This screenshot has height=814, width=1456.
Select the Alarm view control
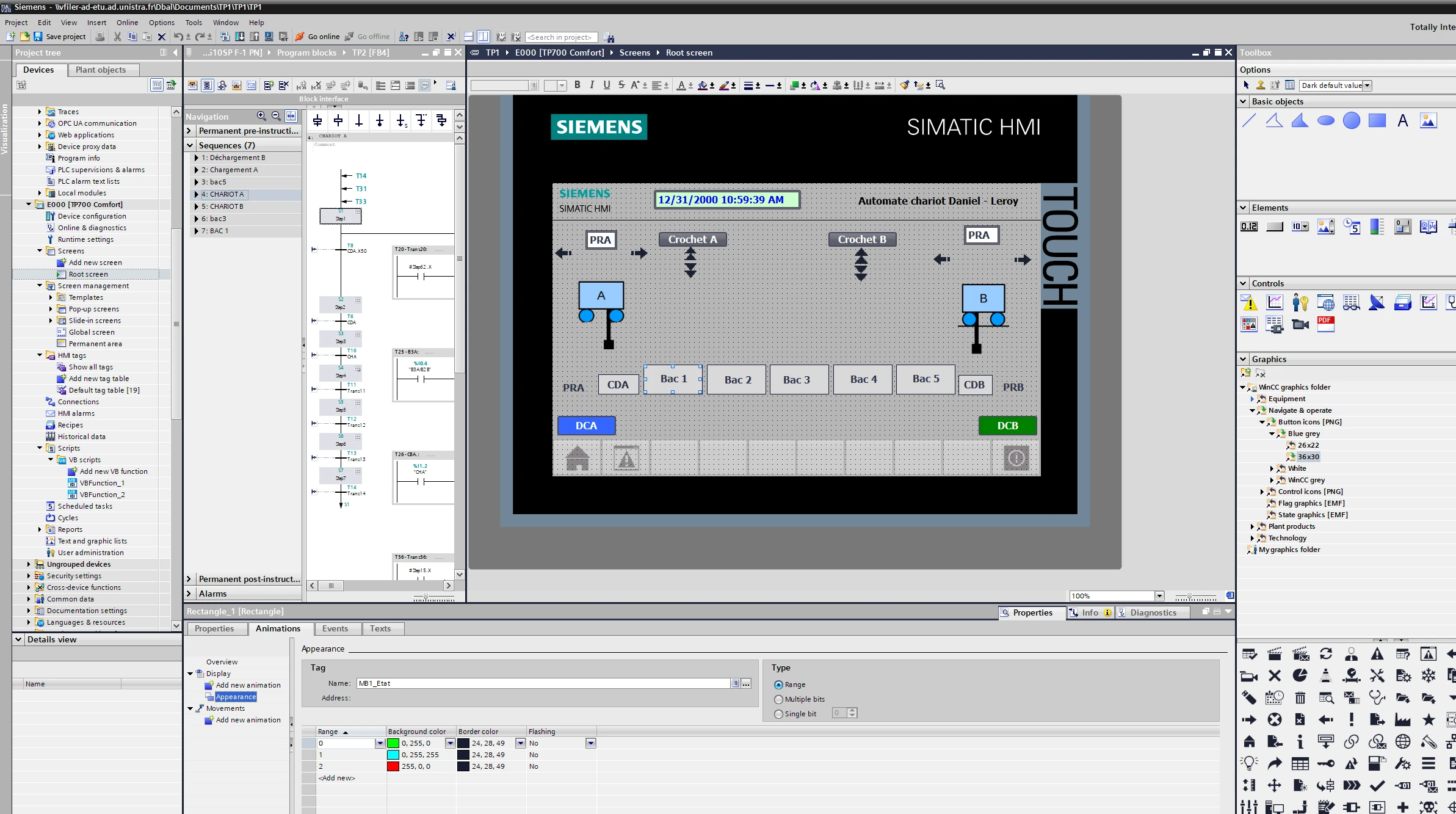tap(1249, 302)
